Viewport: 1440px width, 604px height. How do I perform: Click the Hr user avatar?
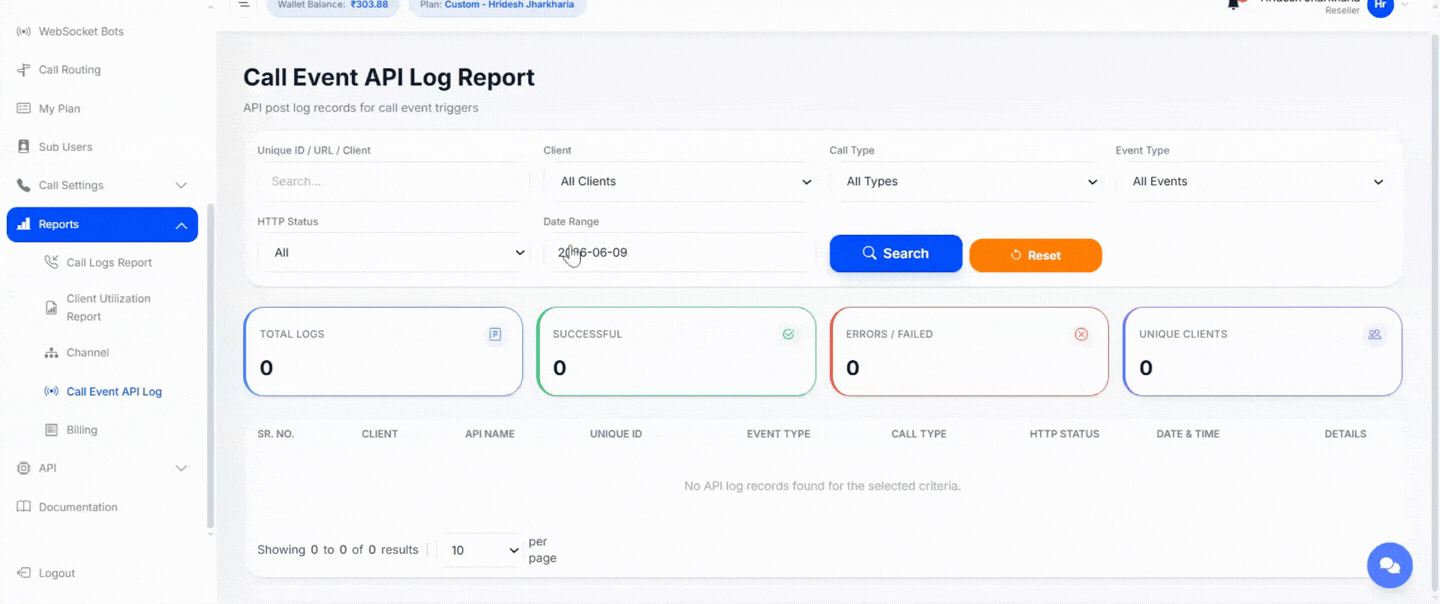[1380, 6]
